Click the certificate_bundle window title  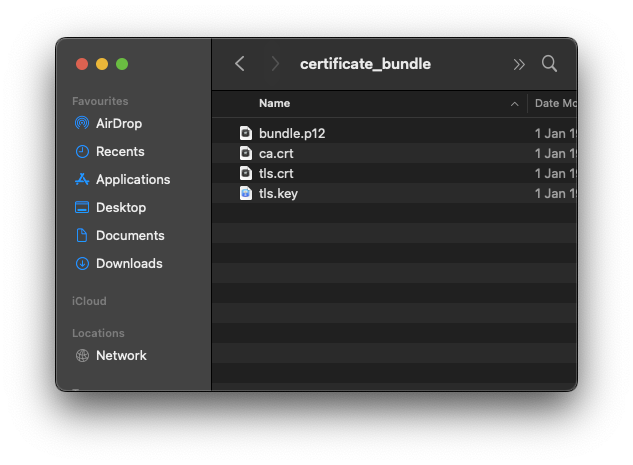[x=365, y=64]
